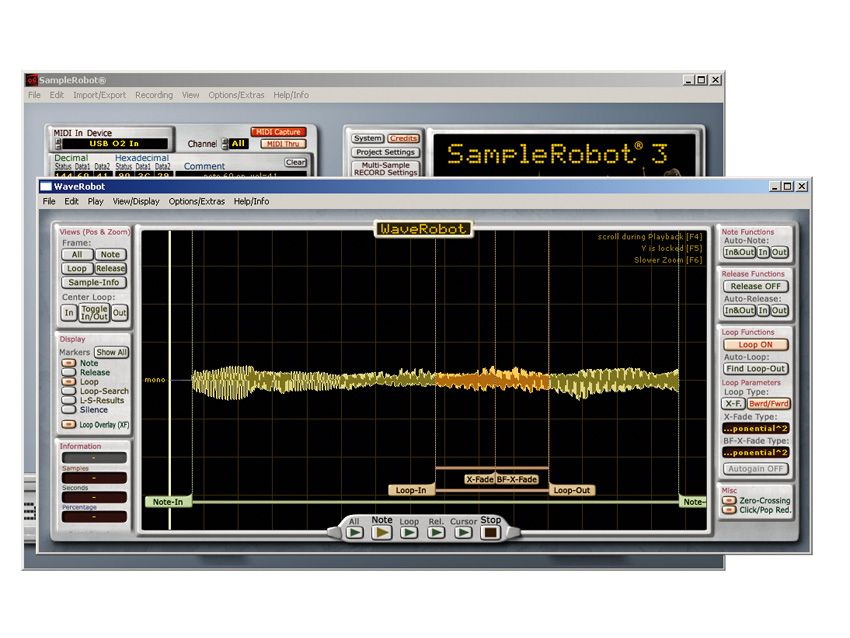850x638 pixels.
Task: Toggle the Loop marker display
Action: (68, 382)
